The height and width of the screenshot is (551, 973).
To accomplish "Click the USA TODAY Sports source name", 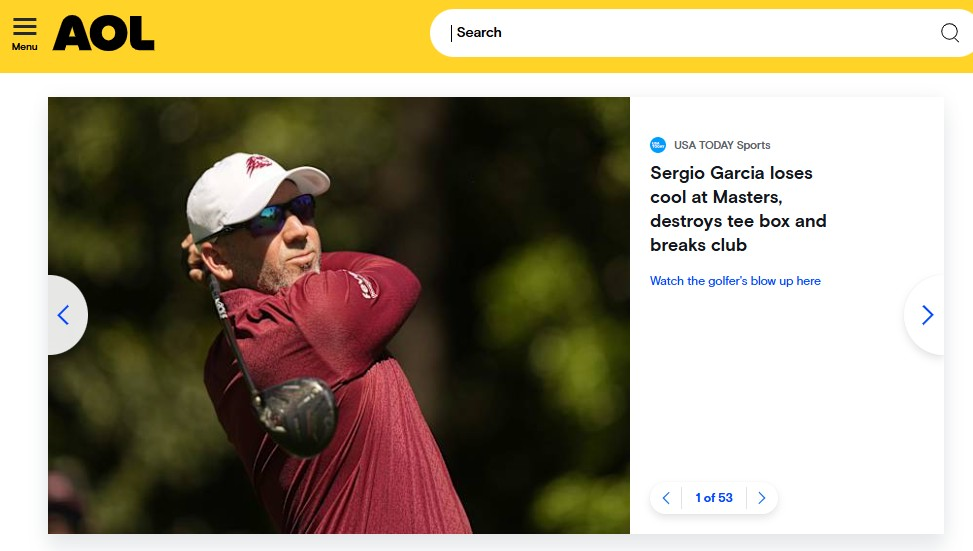I will click(x=722, y=145).
